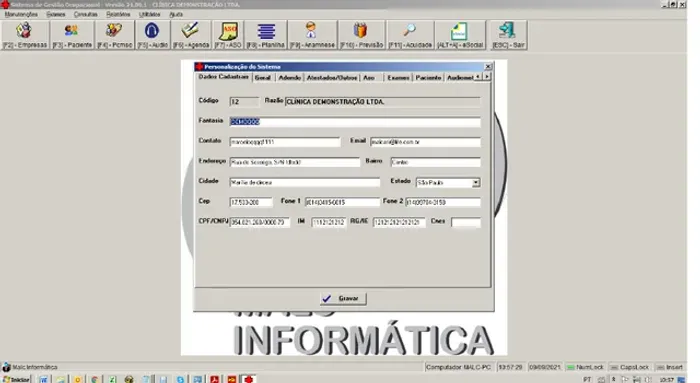Click the Cep field
This screenshot has height=383, width=700.
(x=251, y=202)
